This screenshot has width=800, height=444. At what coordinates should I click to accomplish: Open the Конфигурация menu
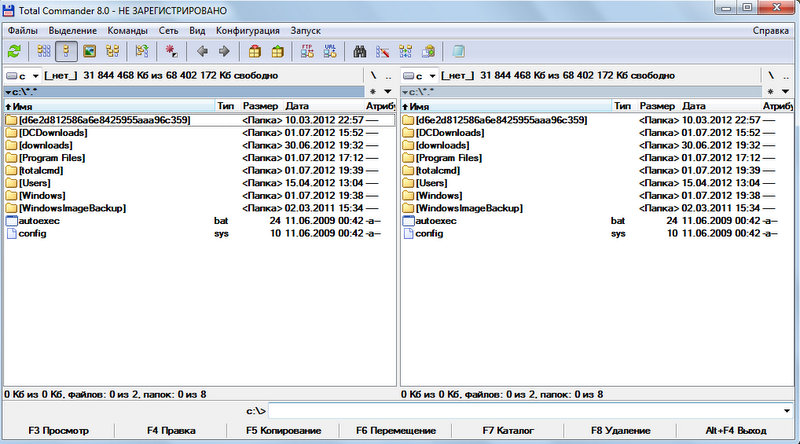click(247, 31)
